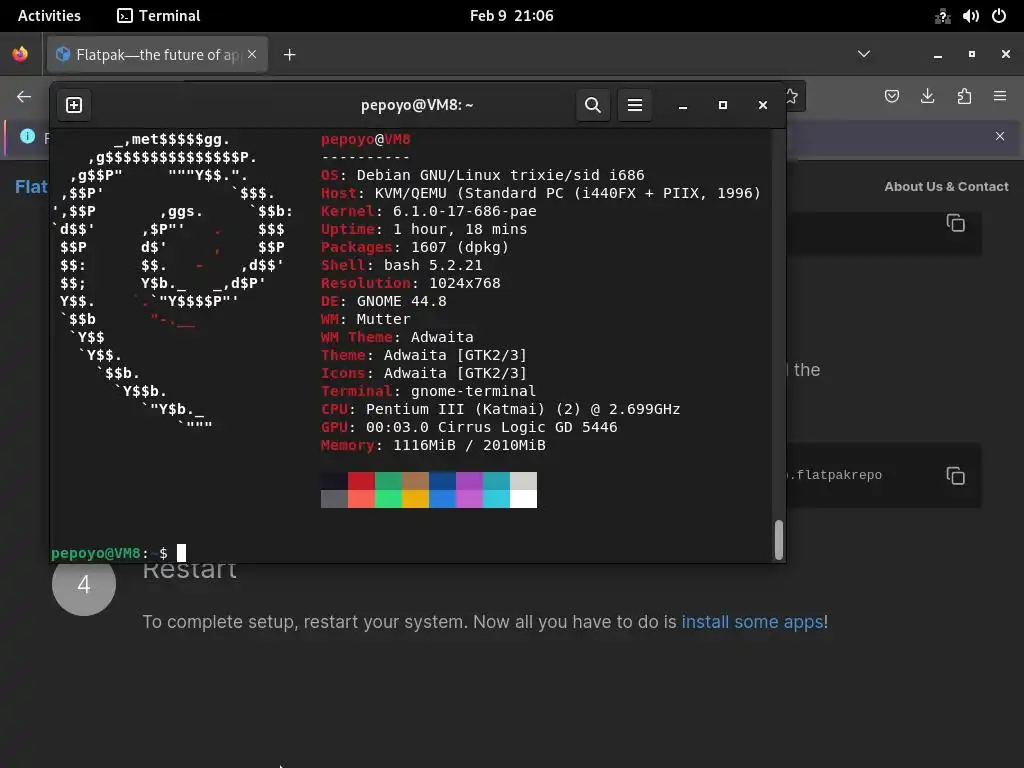Click the 'Memory: 1116MiB / 2010MiB' line
Image resolution: width=1024 pixels, height=768 pixels.
click(433, 445)
